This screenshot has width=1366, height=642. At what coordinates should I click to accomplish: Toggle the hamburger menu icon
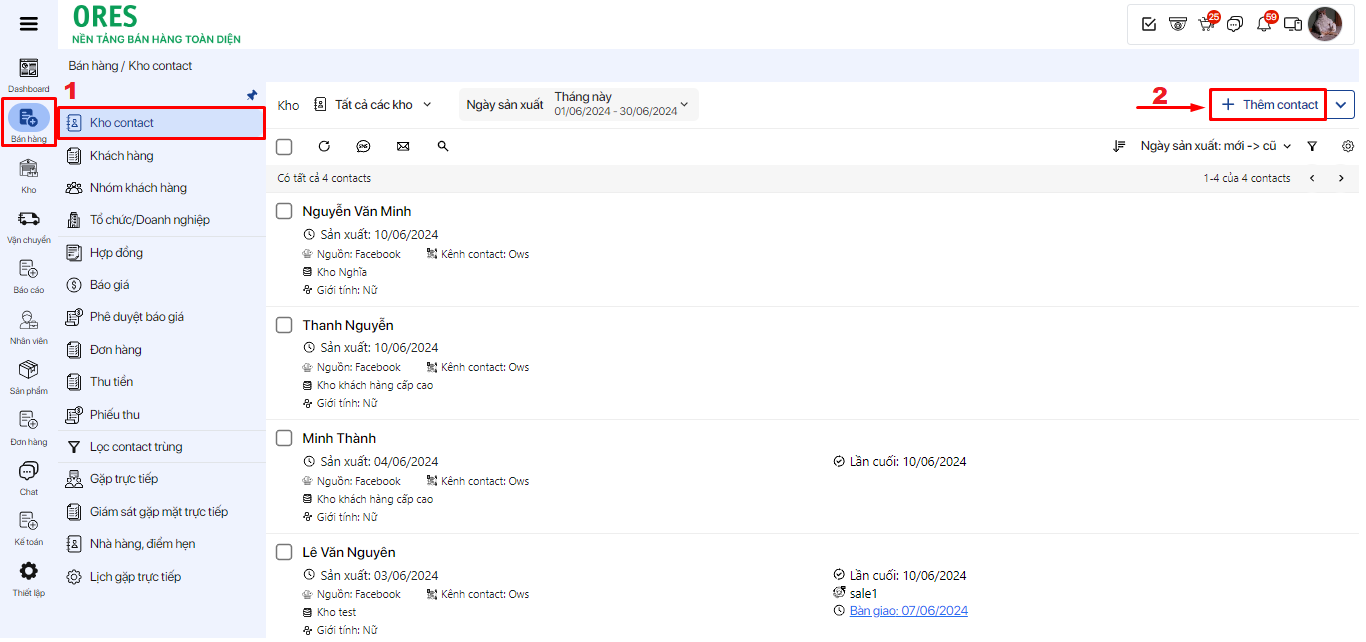29,24
